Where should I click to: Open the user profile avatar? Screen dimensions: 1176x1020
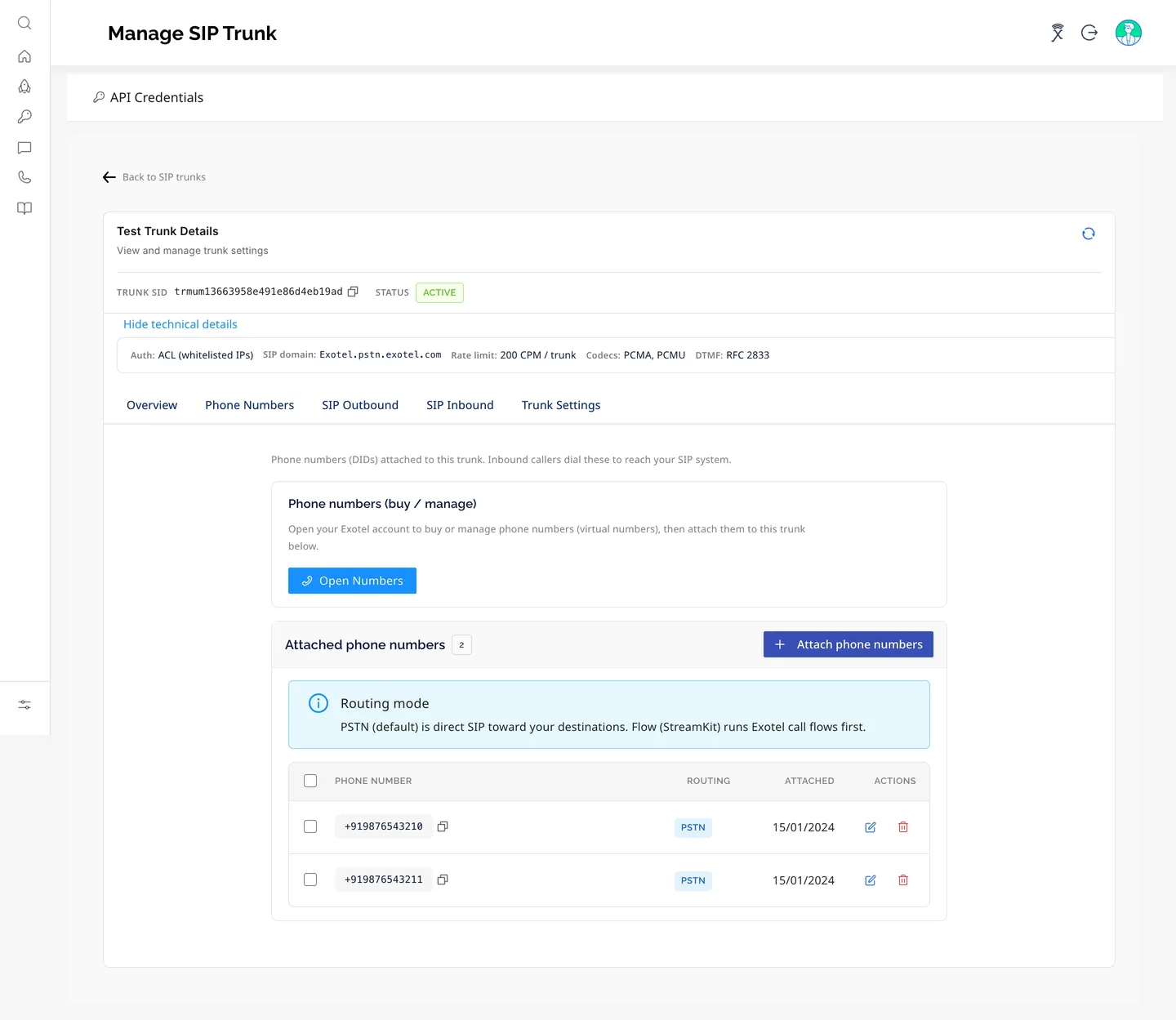(x=1129, y=33)
